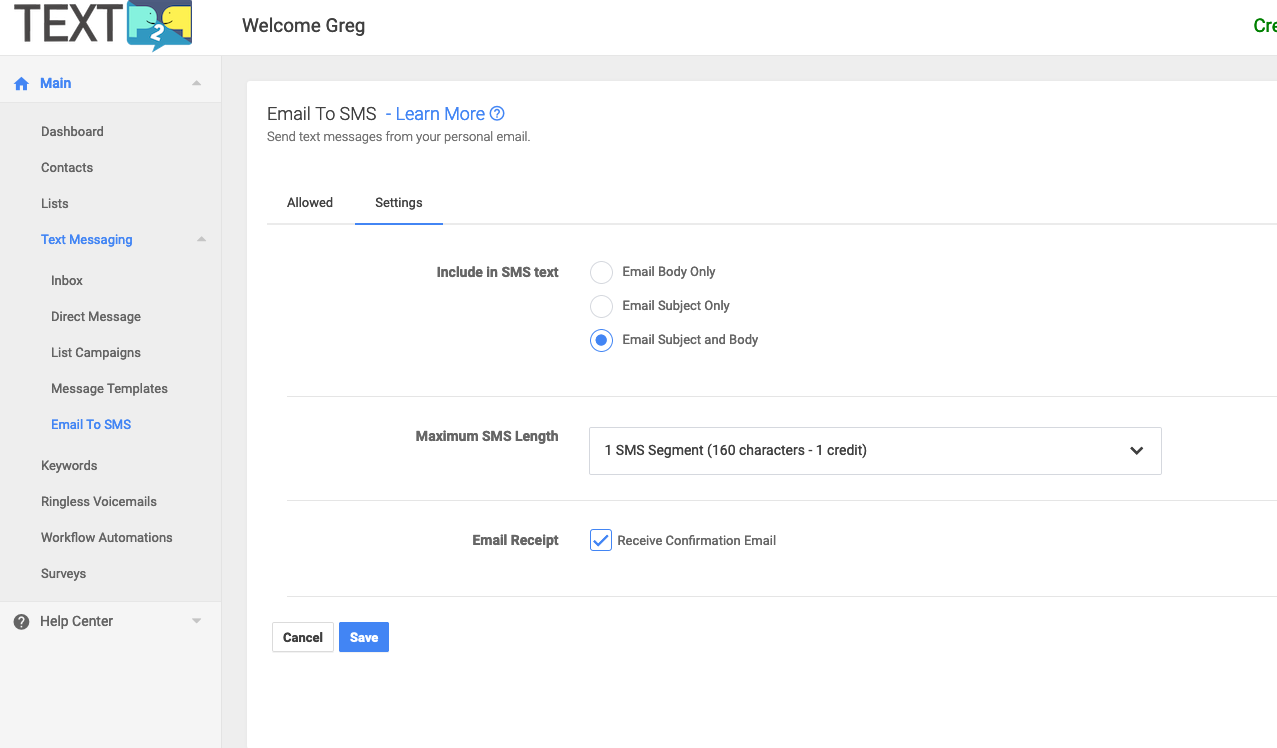Viewport: 1277px width, 748px height.
Task: Open Workflow Automations in the sidebar
Action: point(107,538)
